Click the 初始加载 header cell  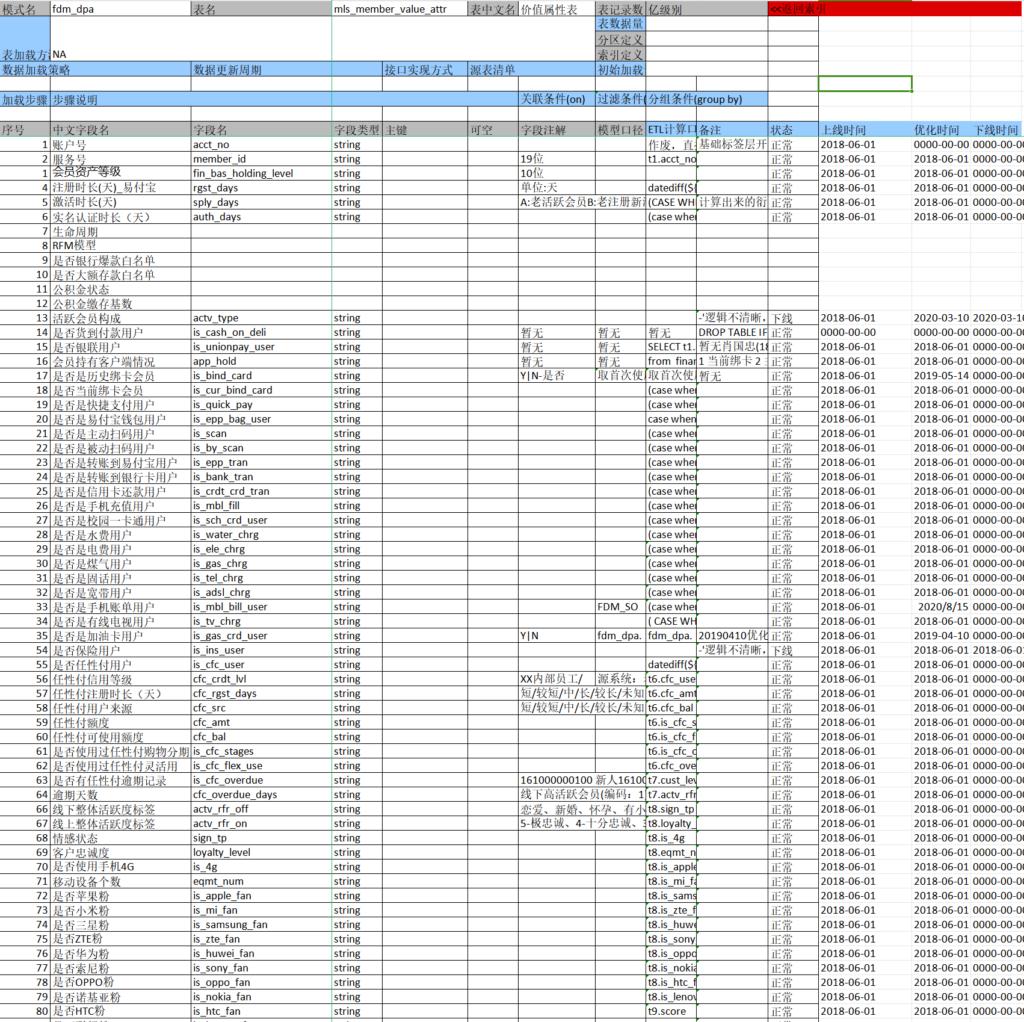click(620, 70)
